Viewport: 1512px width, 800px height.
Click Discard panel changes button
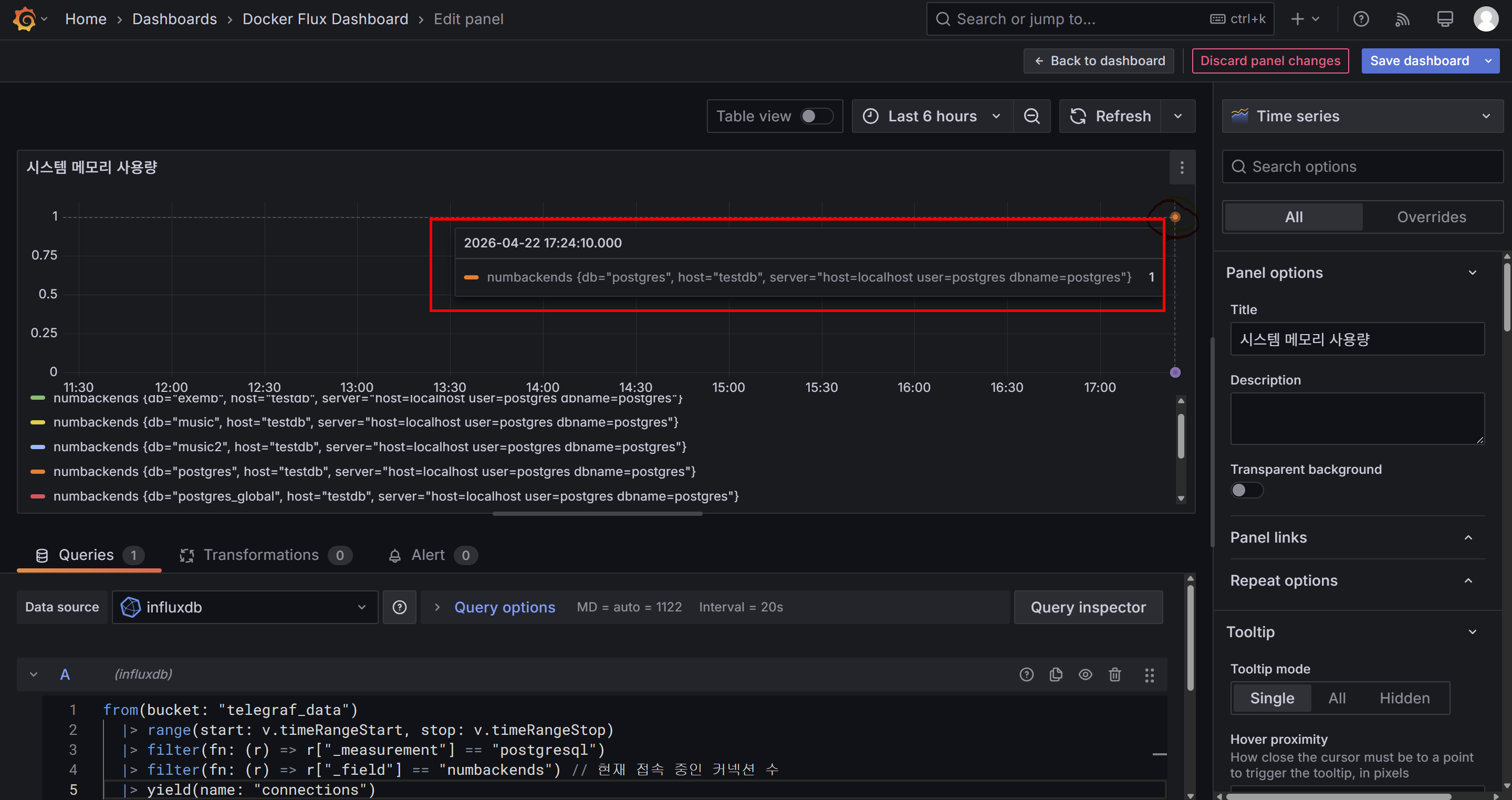point(1270,61)
